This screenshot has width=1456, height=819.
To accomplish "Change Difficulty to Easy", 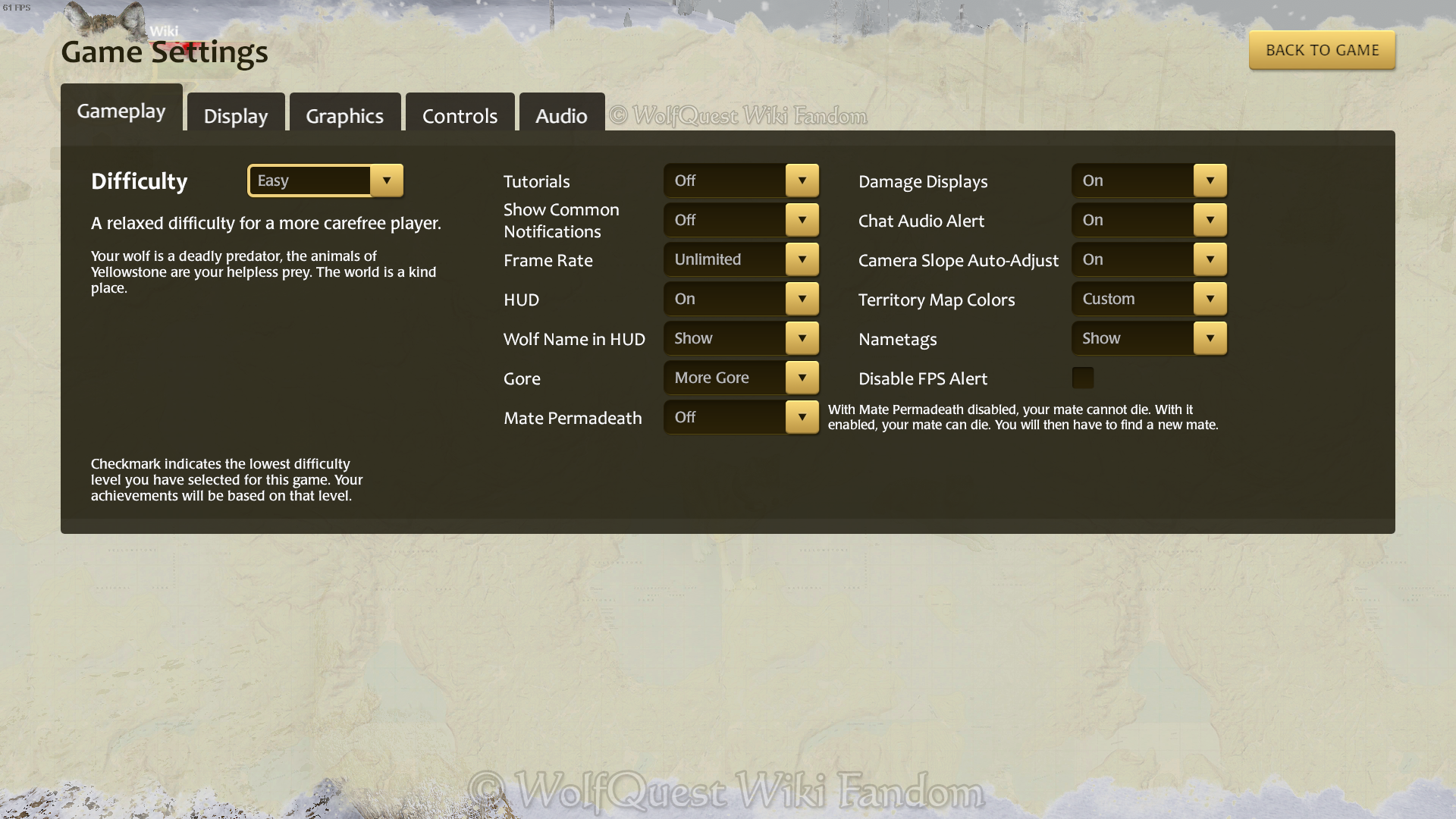I will point(325,180).
